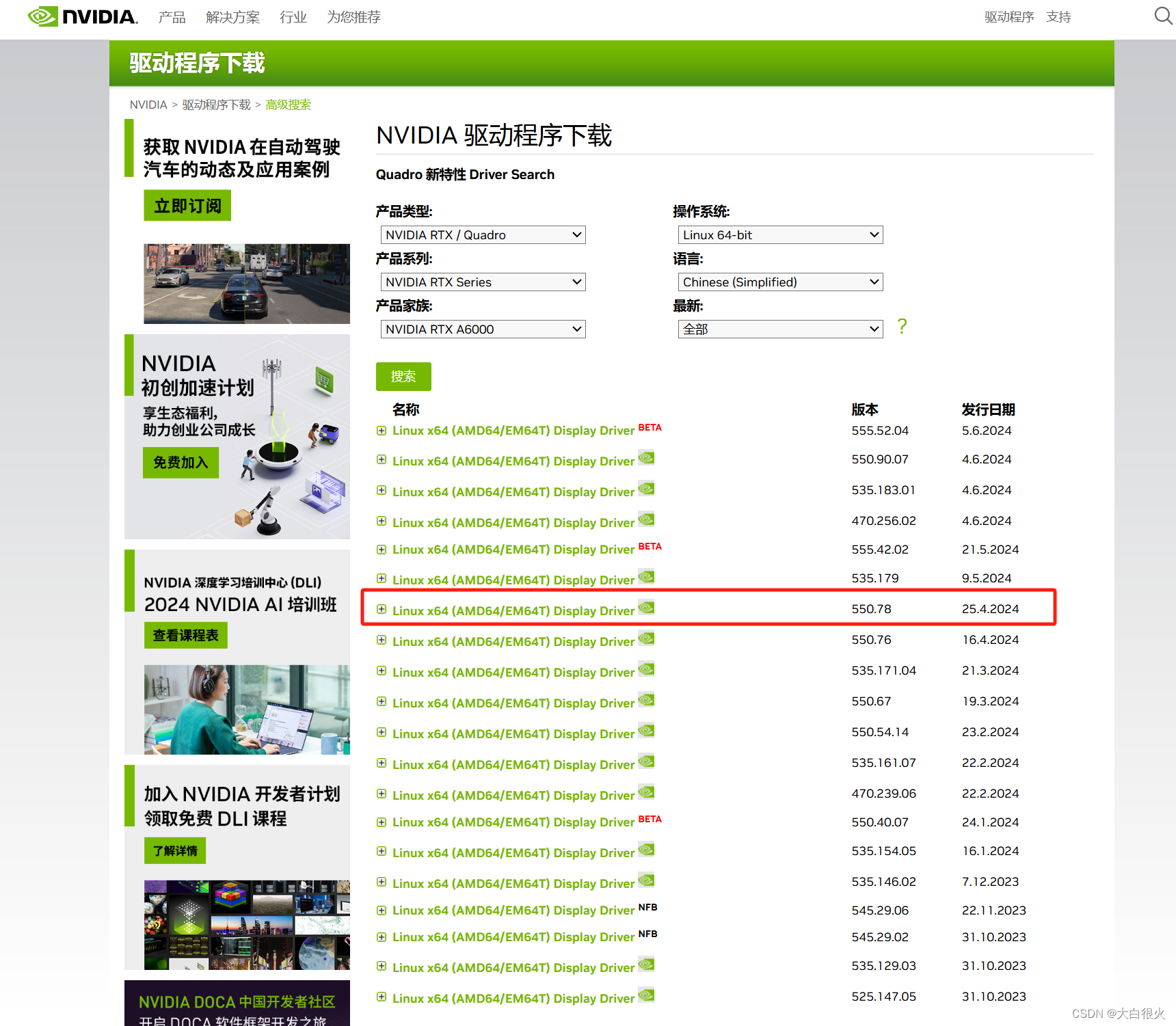Image resolution: width=1176 pixels, height=1026 pixels.
Task: Open the language dropdown (Chinese Simplified)
Action: [780, 282]
